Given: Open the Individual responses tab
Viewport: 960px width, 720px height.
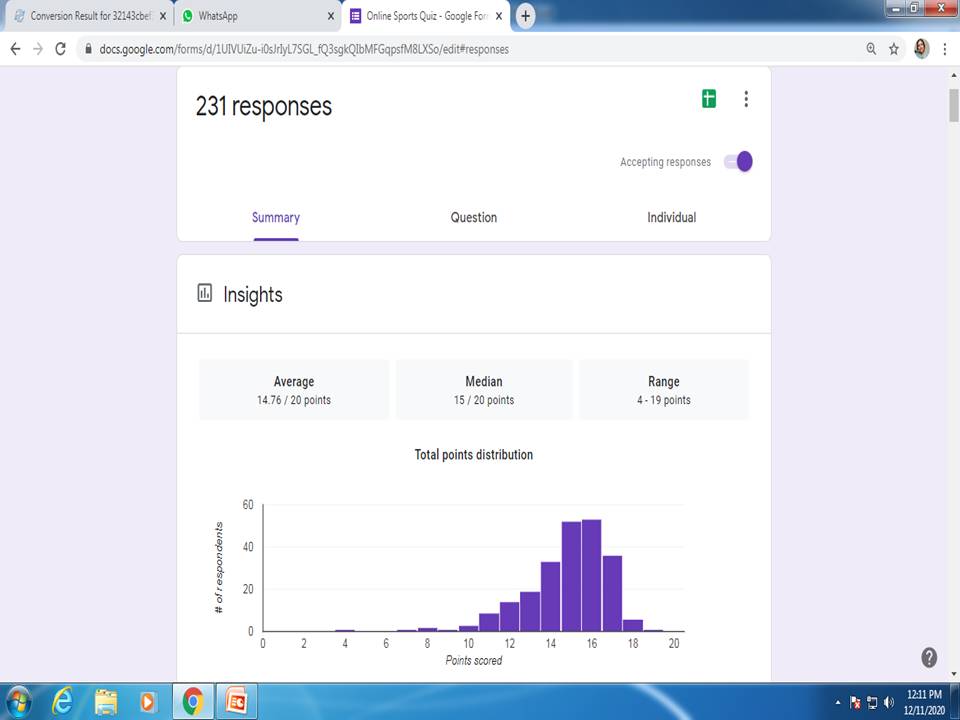Looking at the screenshot, I should tap(671, 218).
